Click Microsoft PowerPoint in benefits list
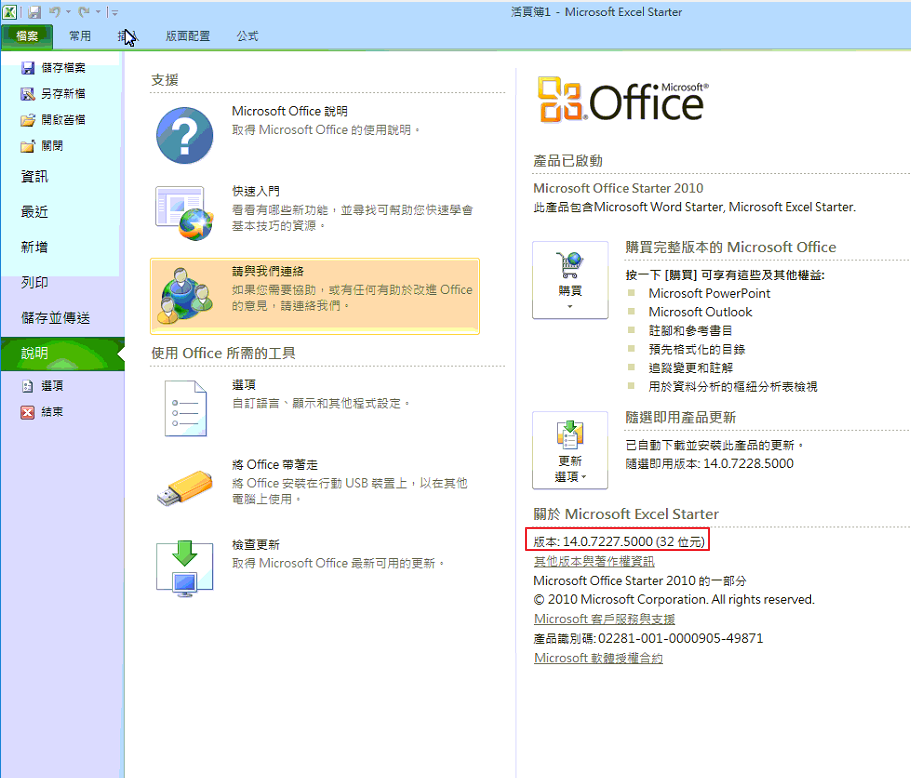This screenshot has width=911, height=778. click(x=709, y=293)
